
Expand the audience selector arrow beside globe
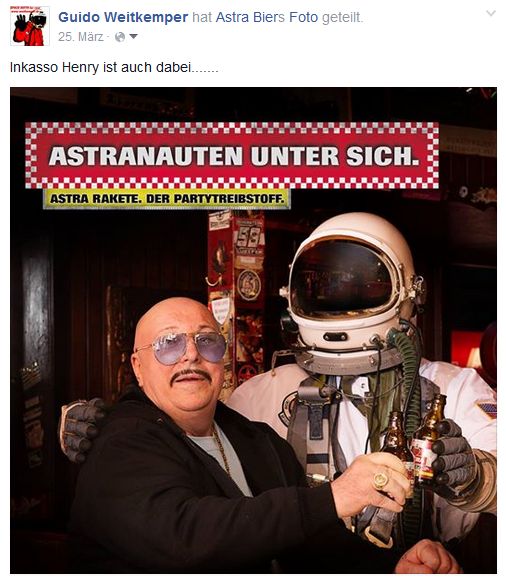(133, 37)
